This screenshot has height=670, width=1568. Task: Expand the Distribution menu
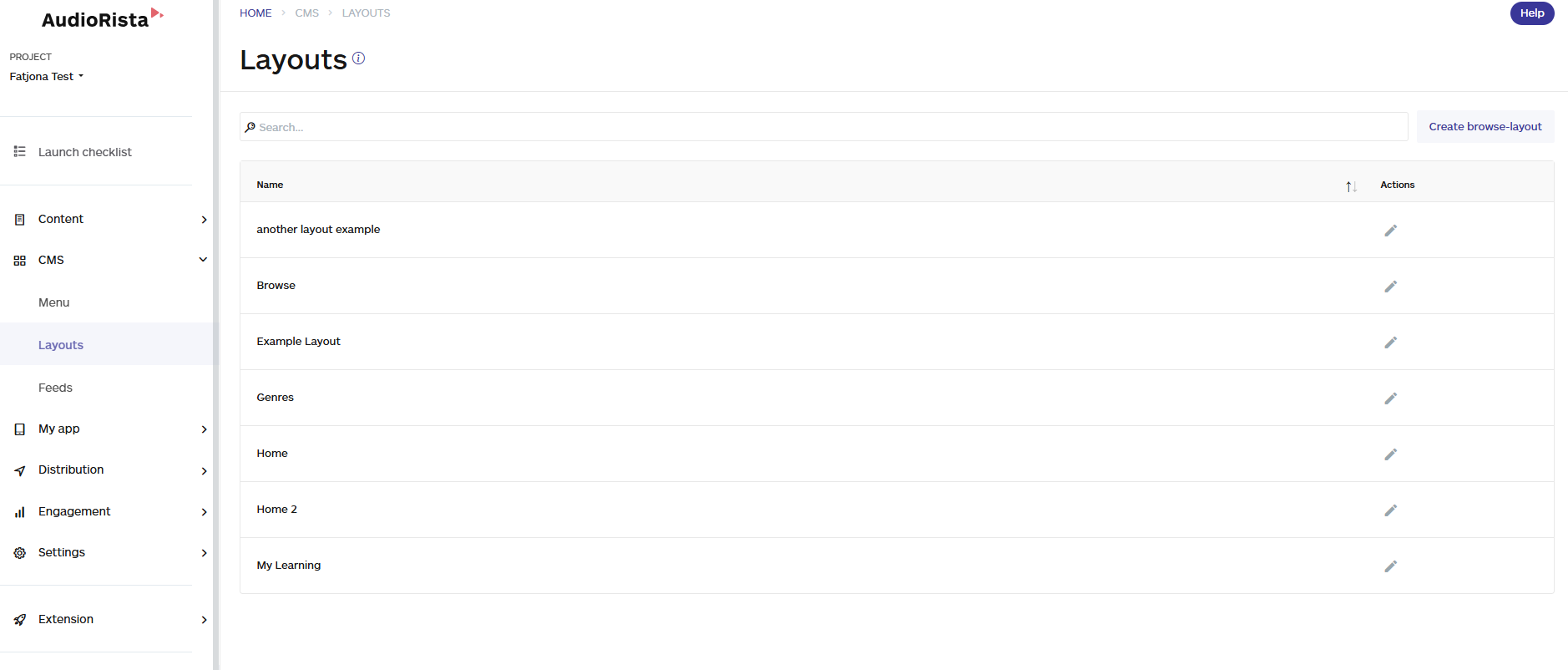(x=107, y=470)
